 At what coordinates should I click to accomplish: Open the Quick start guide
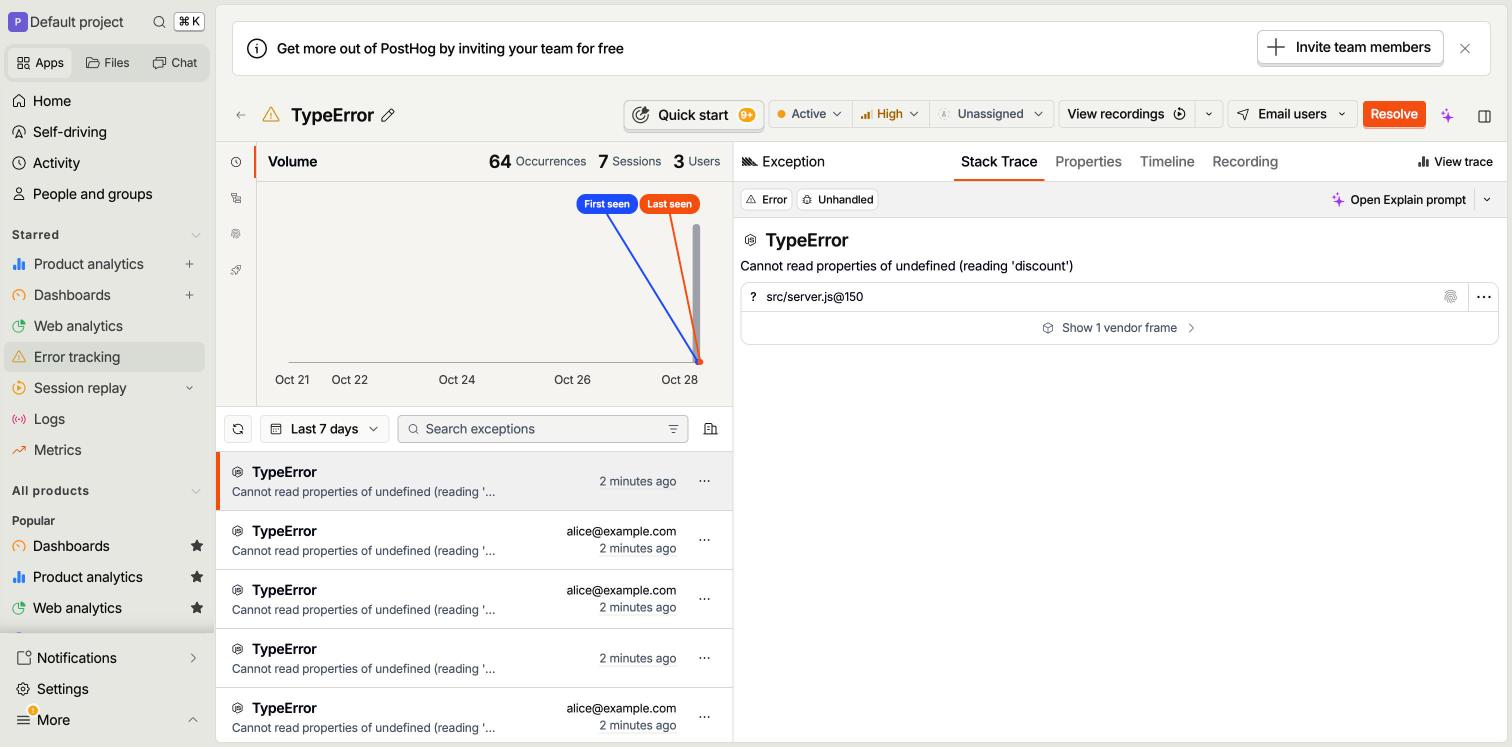tap(694, 115)
